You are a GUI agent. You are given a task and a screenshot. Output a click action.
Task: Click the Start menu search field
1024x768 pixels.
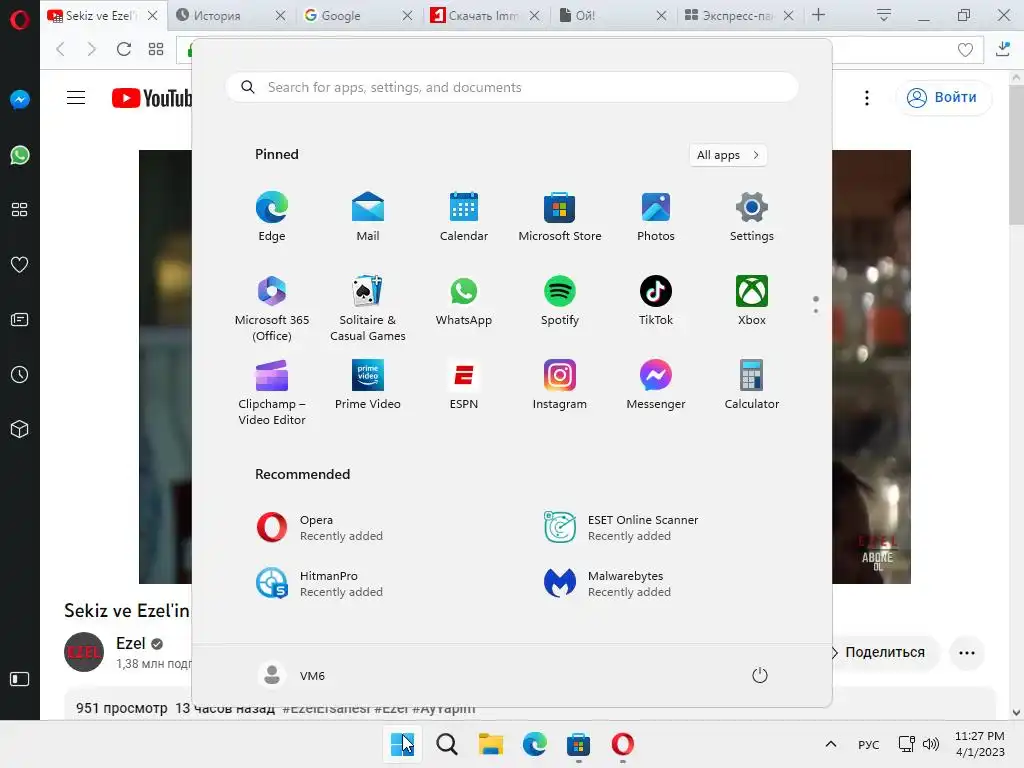511,88
